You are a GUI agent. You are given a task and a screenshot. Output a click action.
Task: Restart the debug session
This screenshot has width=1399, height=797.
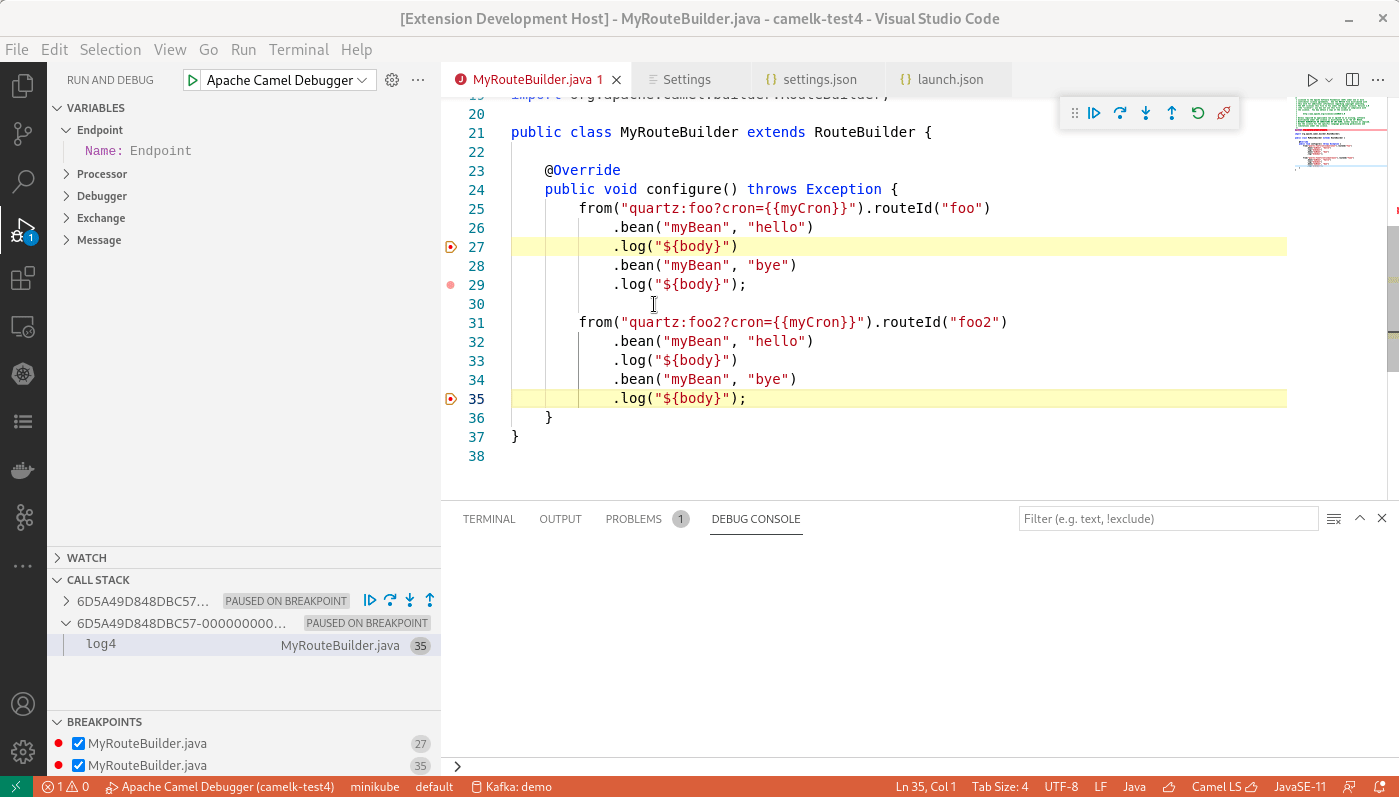1197,112
